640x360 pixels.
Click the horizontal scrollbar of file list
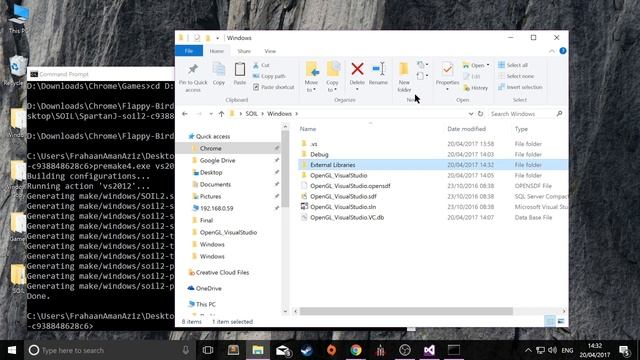(x=406, y=311)
